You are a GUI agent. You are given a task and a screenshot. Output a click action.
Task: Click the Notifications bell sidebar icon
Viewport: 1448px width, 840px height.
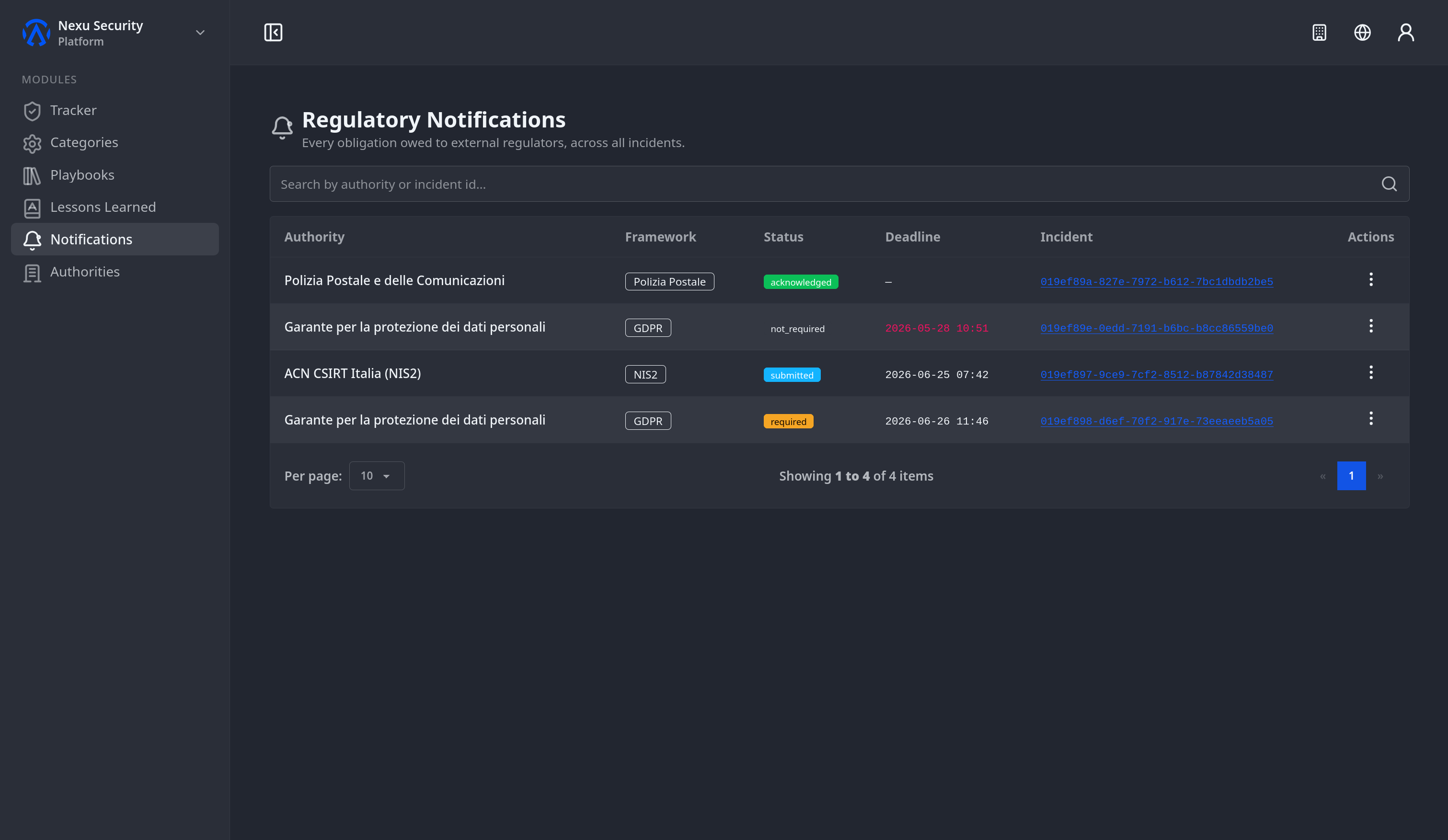click(32, 240)
